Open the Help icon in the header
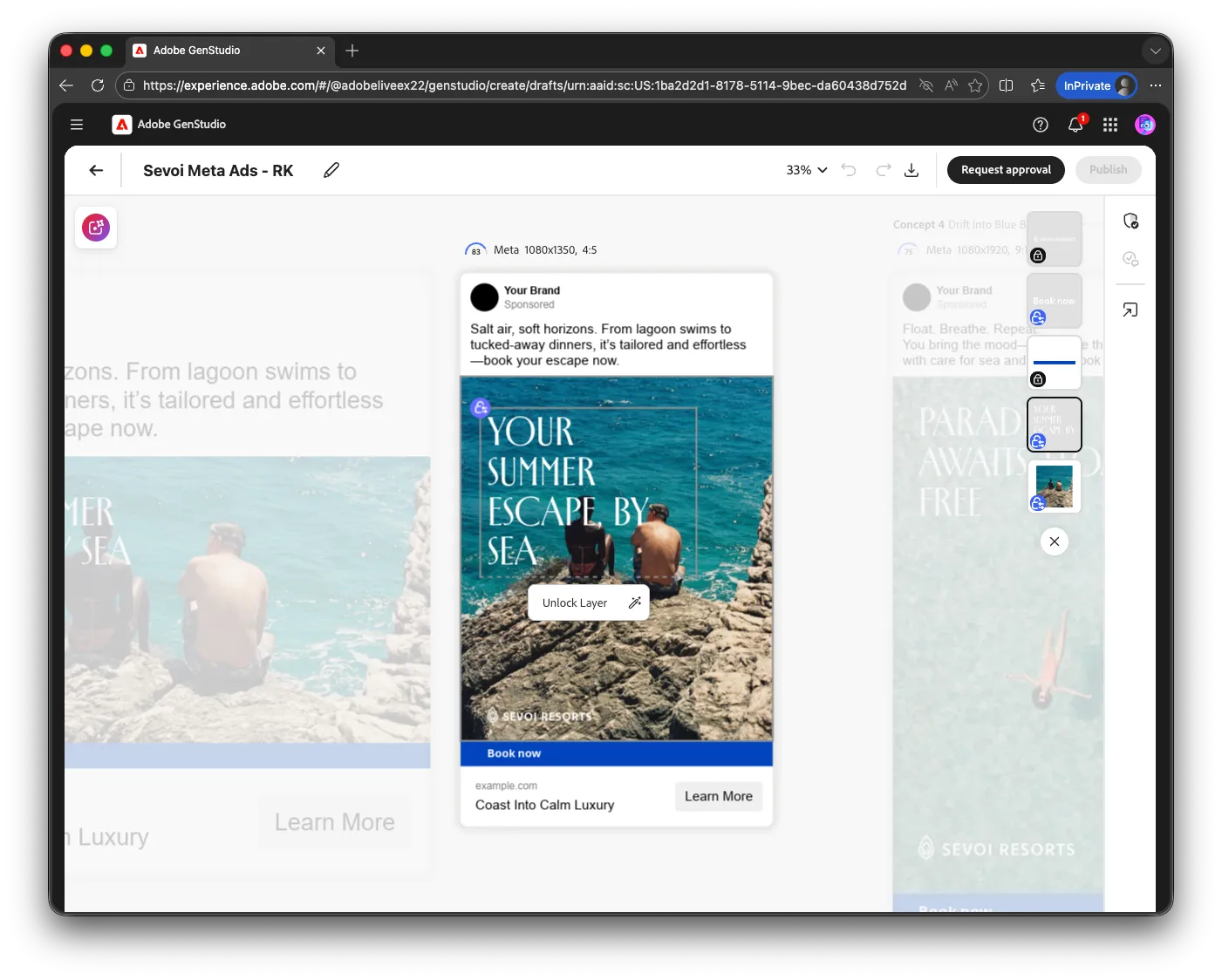The height and width of the screenshot is (980, 1222). click(1041, 125)
